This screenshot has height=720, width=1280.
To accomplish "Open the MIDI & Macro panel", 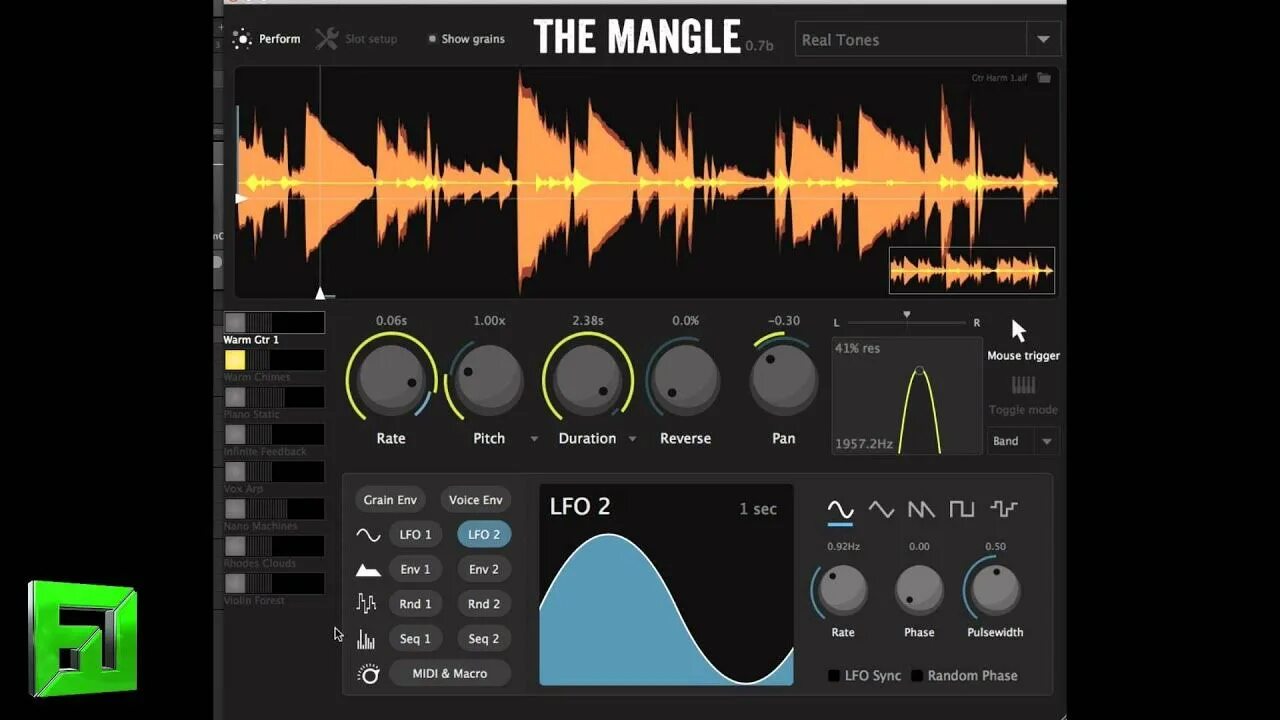I will click(x=450, y=674).
